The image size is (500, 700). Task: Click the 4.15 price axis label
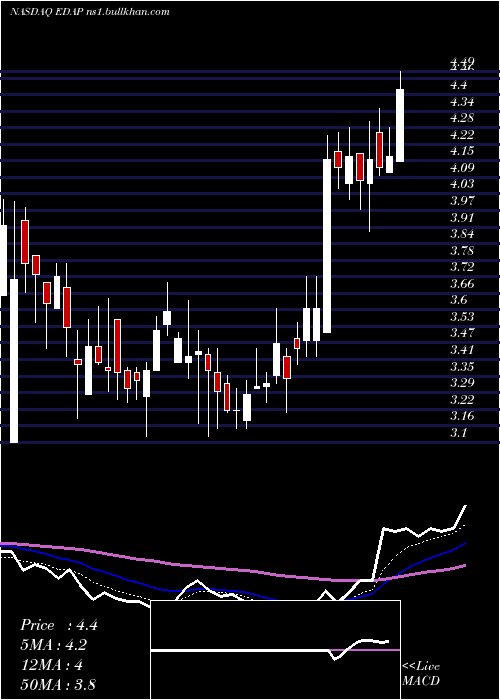click(462, 151)
